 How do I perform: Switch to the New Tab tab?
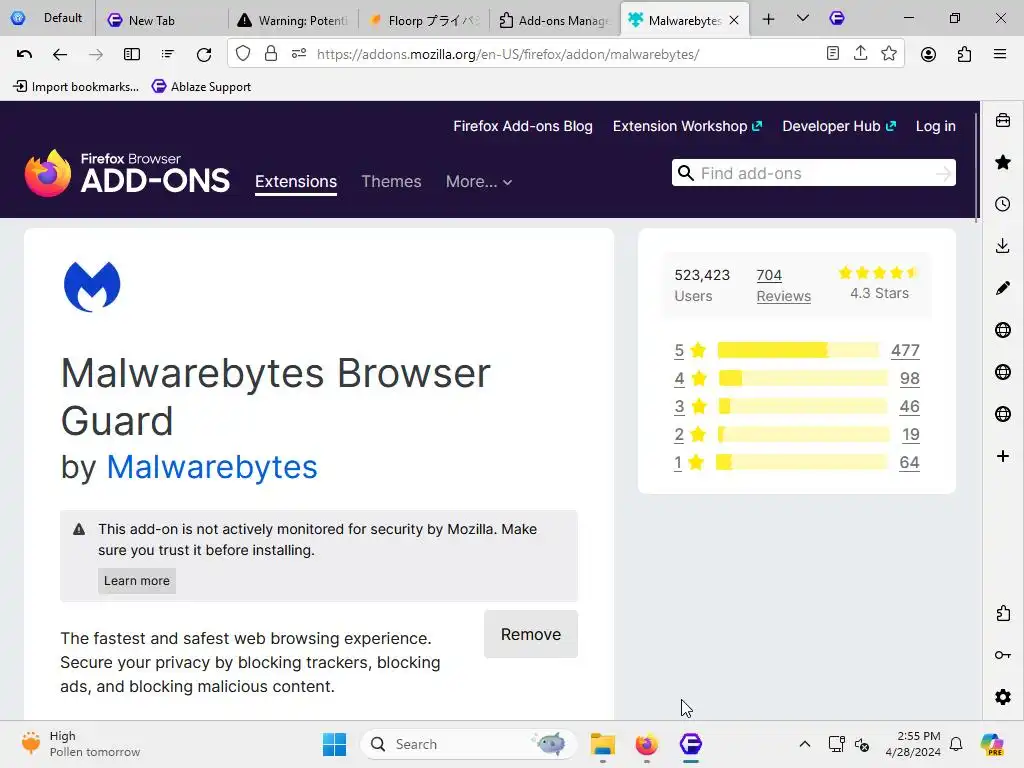(161, 20)
